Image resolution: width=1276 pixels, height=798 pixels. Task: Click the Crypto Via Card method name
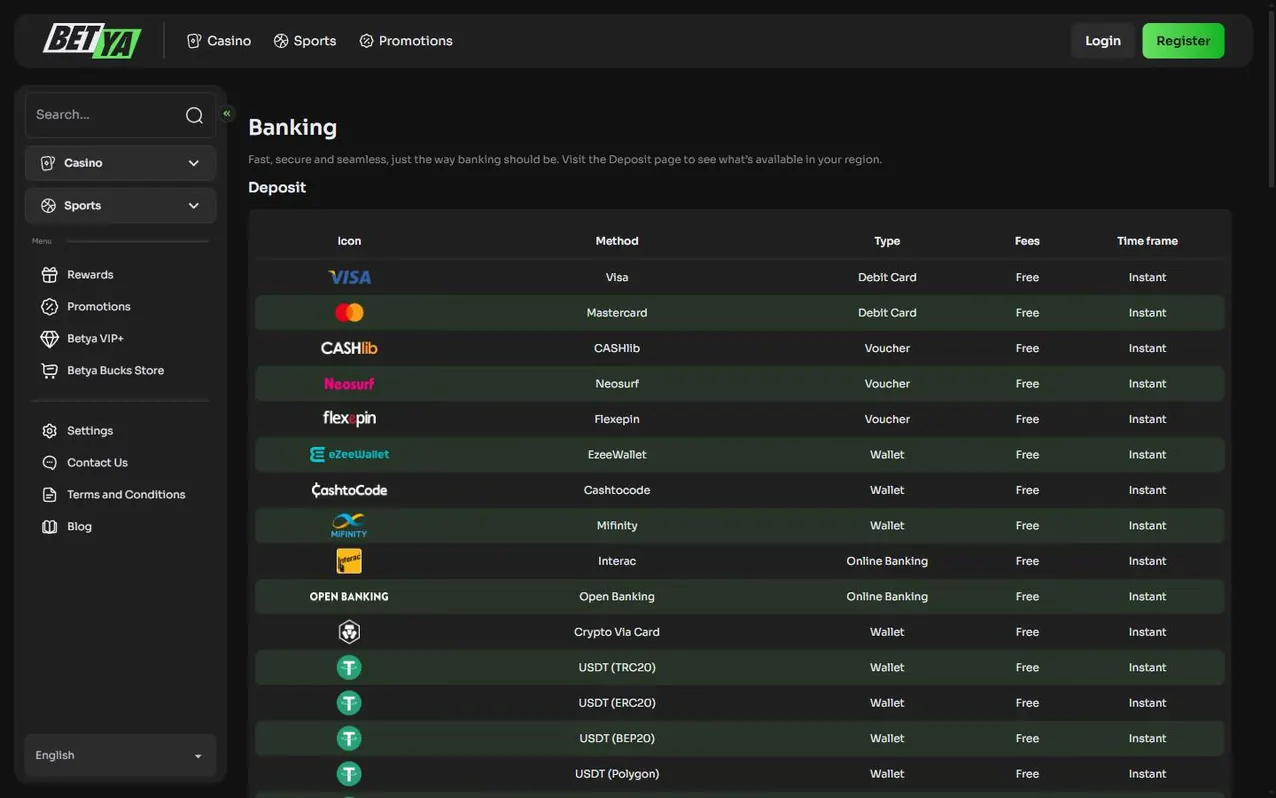(x=617, y=632)
